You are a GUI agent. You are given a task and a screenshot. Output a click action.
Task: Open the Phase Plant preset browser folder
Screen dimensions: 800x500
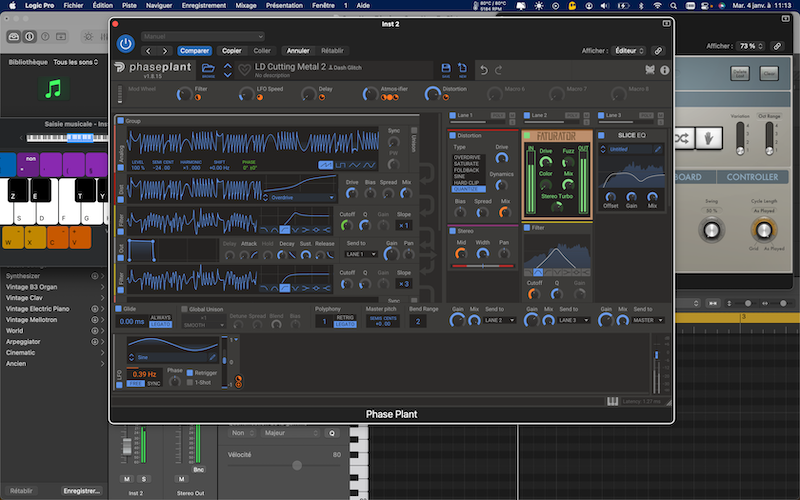(208, 68)
